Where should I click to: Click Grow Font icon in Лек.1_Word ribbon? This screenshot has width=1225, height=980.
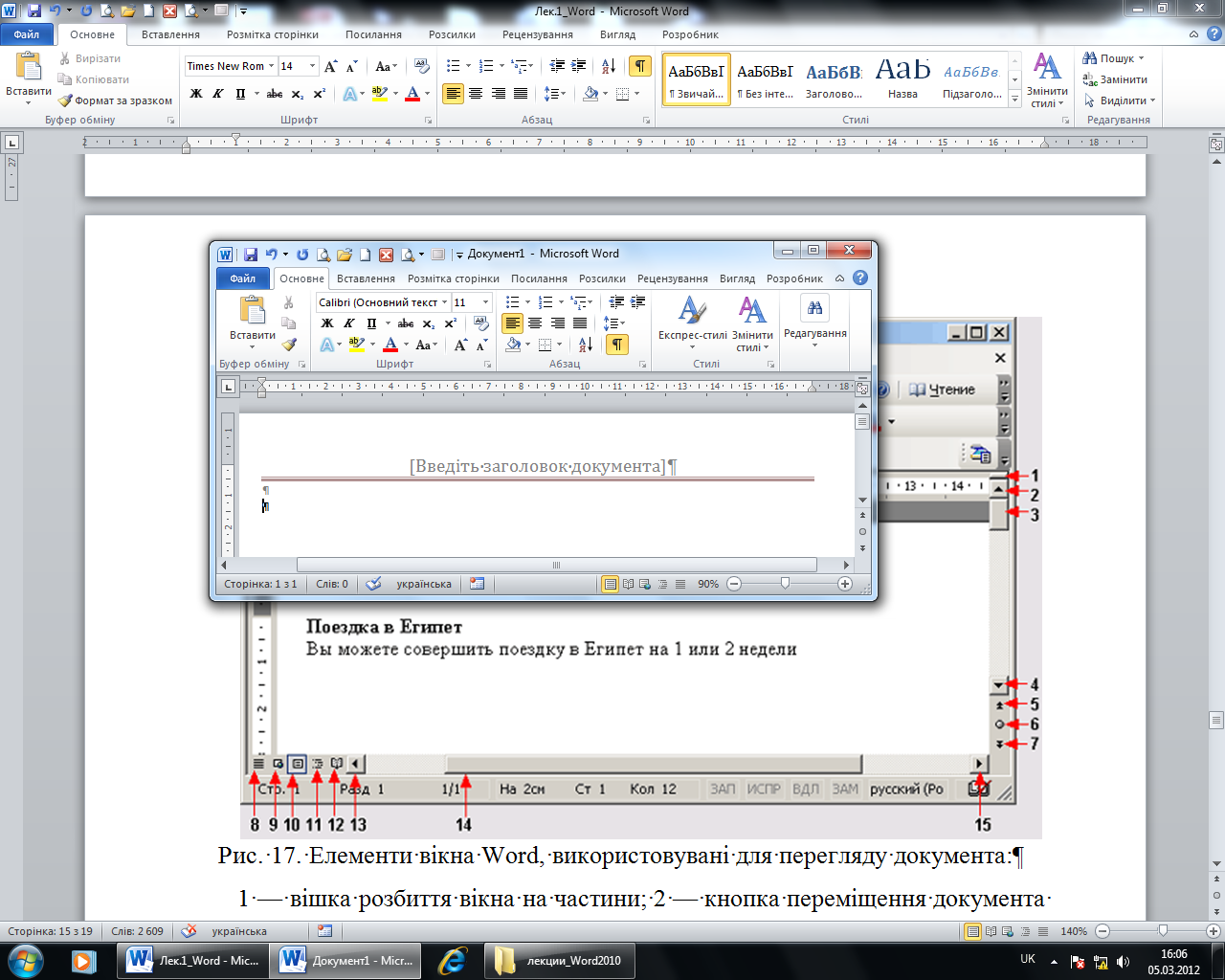pos(331,66)
